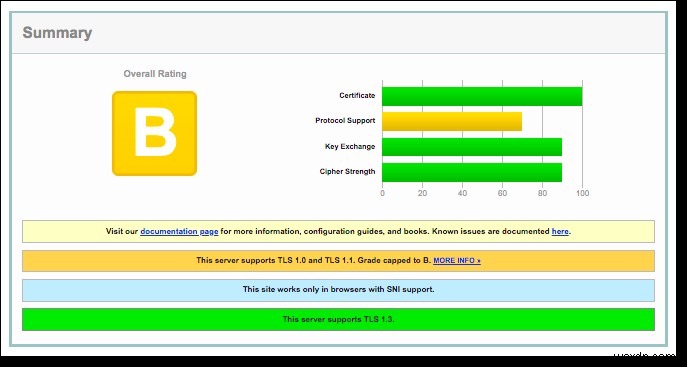Click the Certificate chart label
Viewport: 687px width, 367px height.
click(x=357, y=95)
